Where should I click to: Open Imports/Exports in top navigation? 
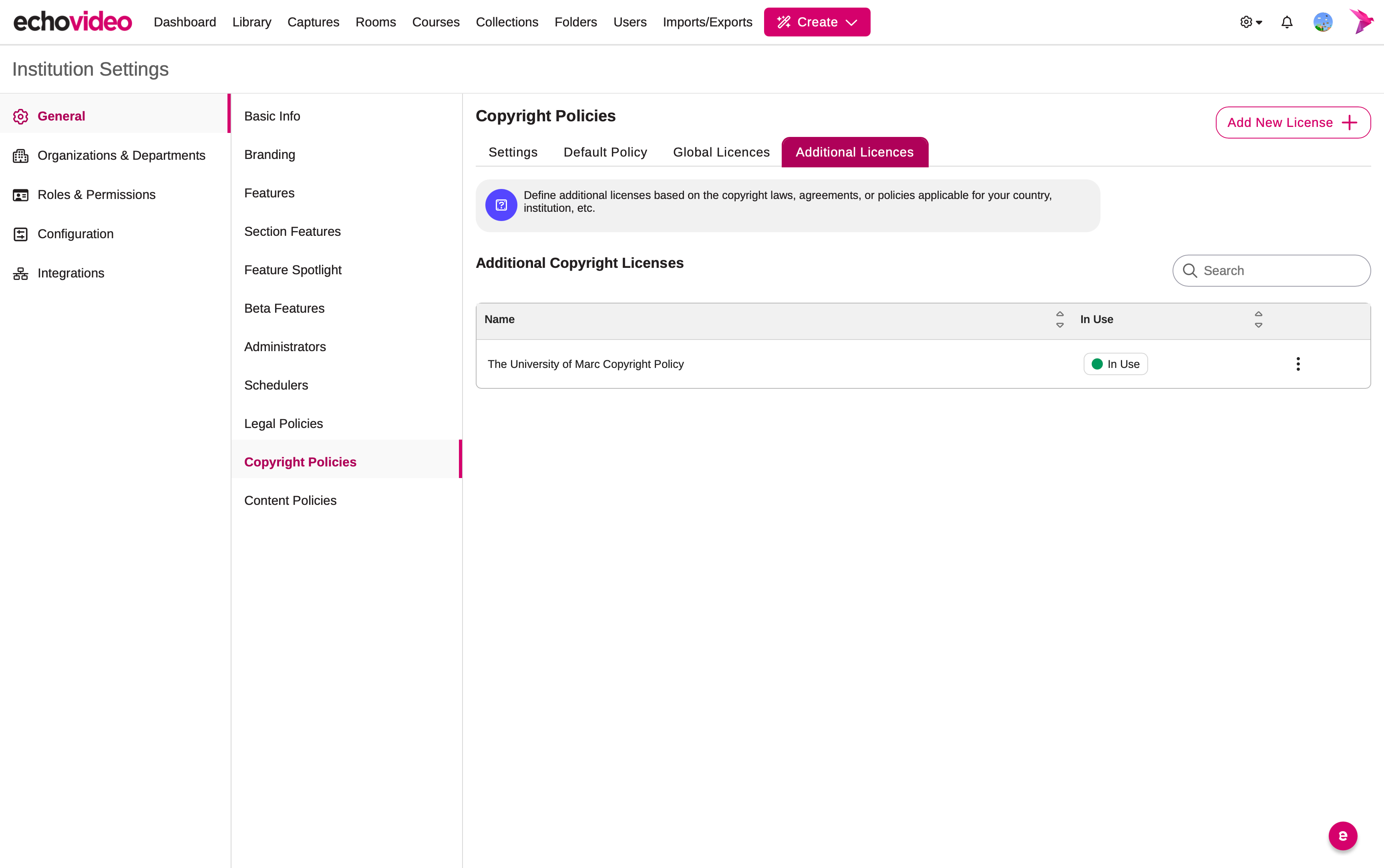(x=707, y=22)
